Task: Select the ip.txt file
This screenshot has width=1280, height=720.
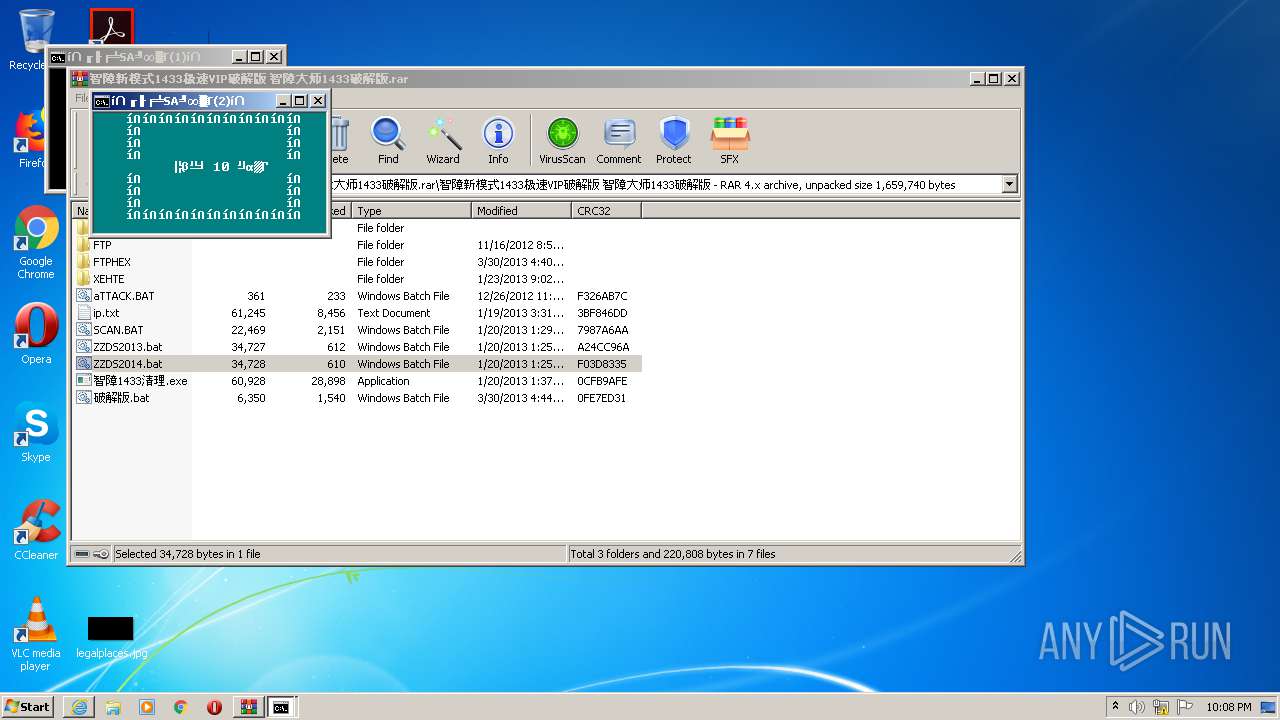Action: pyautogui.click(x=357, y=313)
